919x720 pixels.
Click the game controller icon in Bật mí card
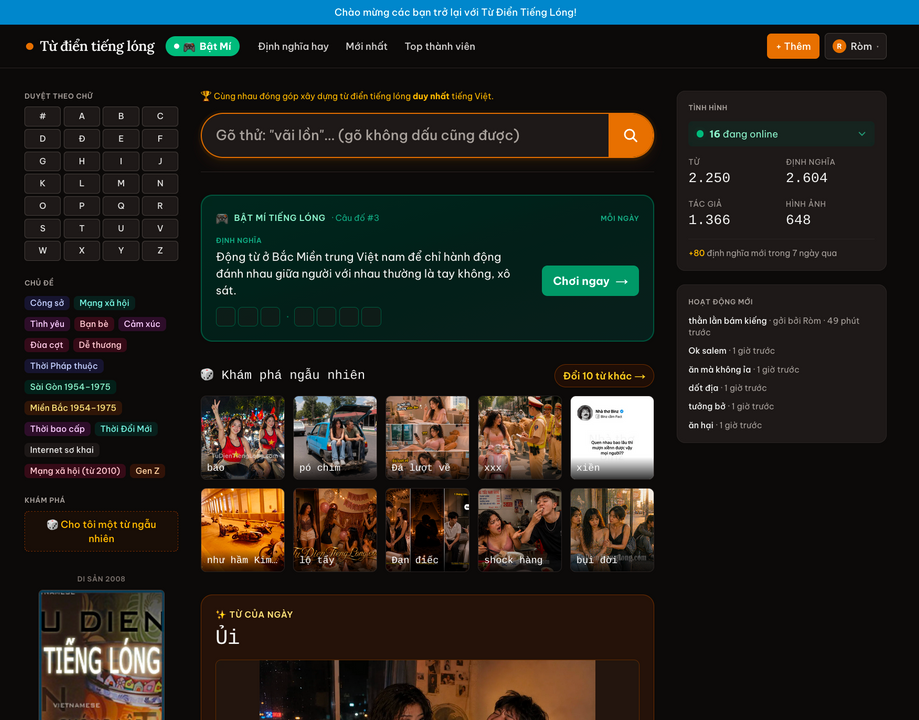click(x=222, y=218)
